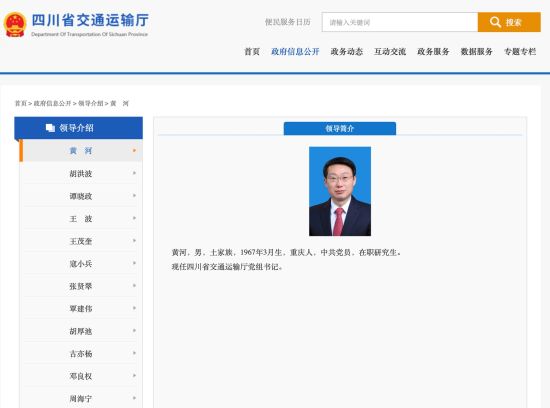This screenshot has height=408, width=550.
Task: Open 邓良权 leader profile
Action: (x=81, y=376)
